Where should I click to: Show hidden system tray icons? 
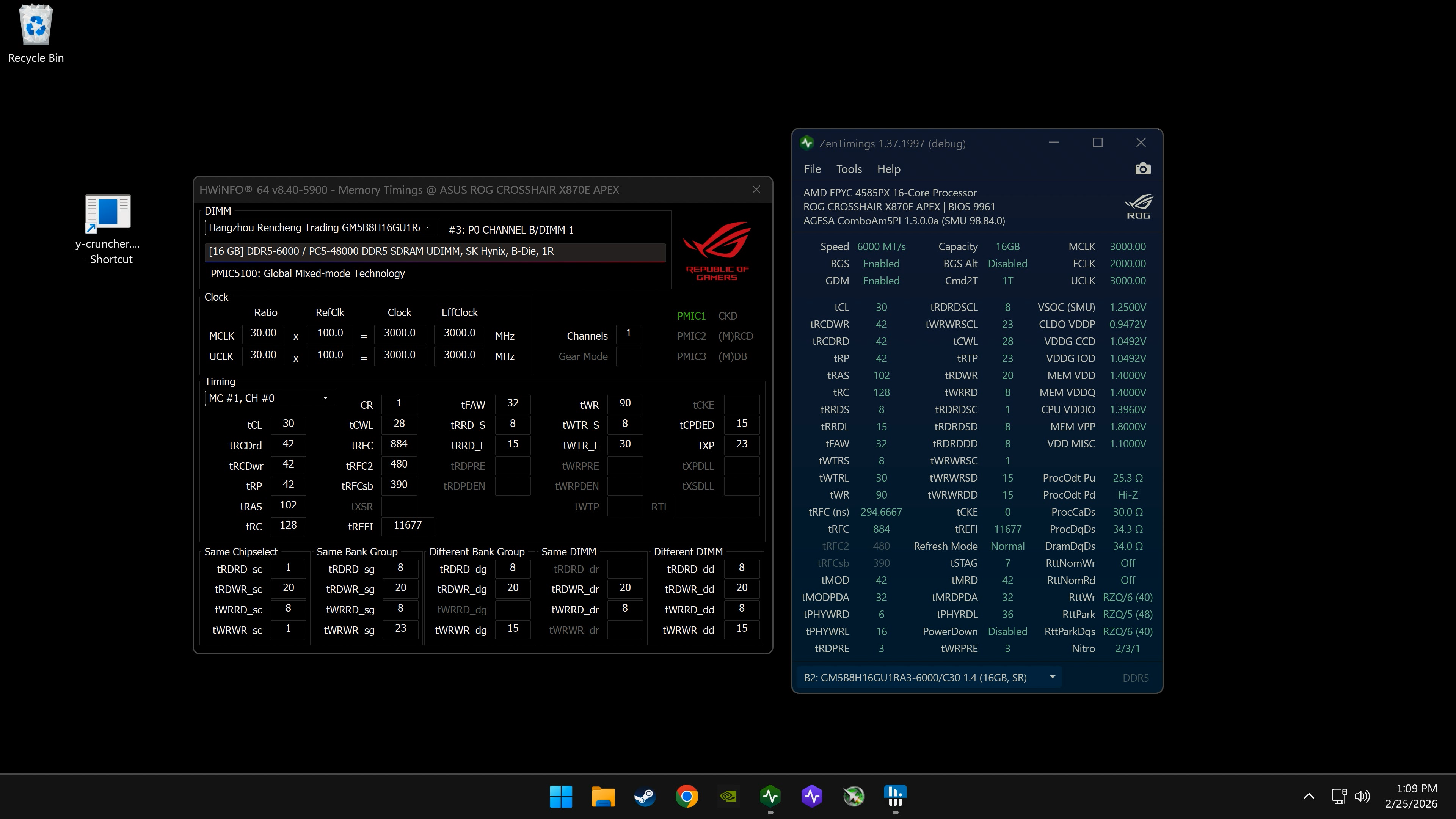(1309, 796)
